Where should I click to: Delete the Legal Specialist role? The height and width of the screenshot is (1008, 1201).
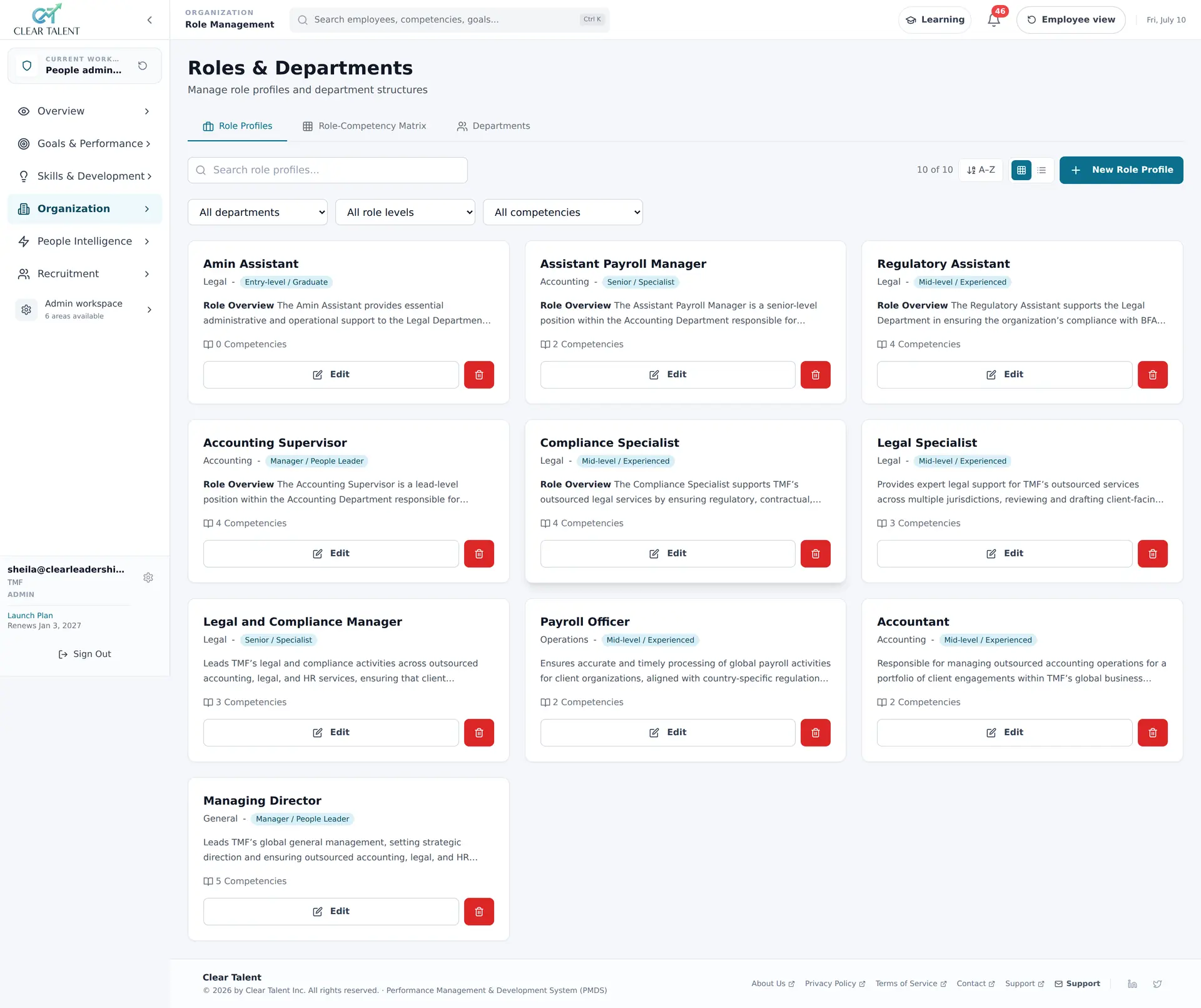coord(1153,554)
